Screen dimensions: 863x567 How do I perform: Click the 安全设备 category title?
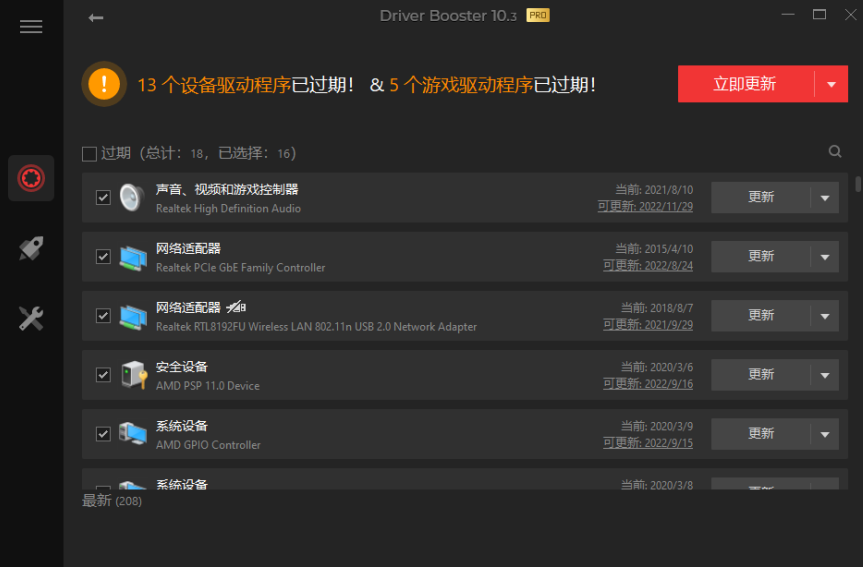click(182, 367)
